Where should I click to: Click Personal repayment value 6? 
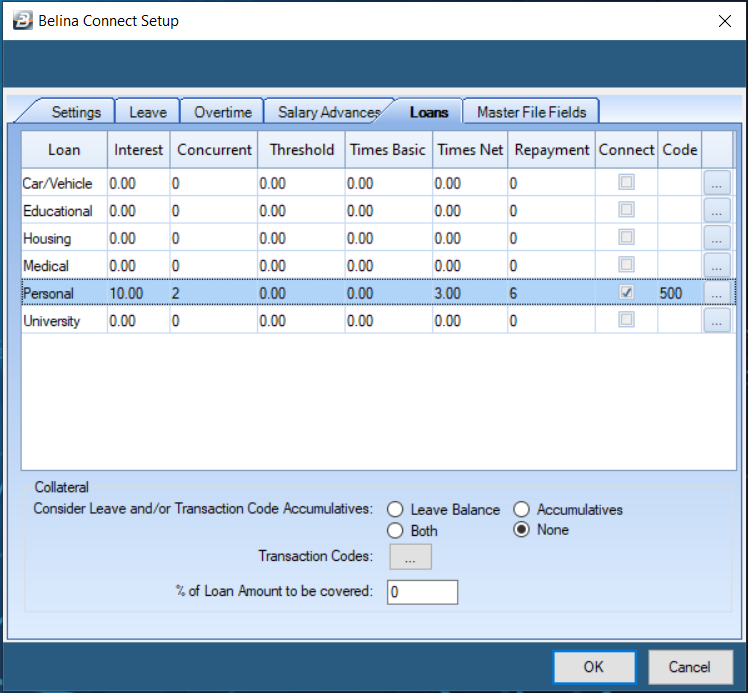tap(551, 293)
